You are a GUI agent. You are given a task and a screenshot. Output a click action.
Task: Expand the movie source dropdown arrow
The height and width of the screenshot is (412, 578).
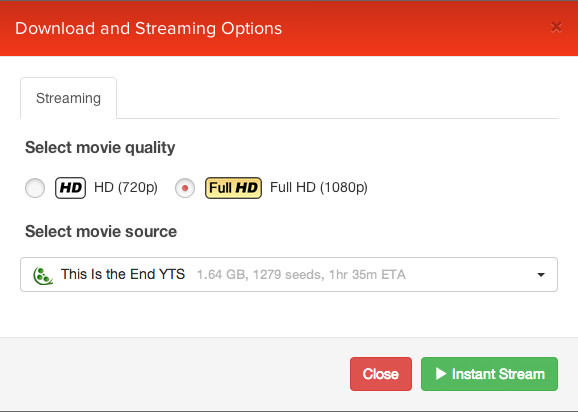(541, 275)
